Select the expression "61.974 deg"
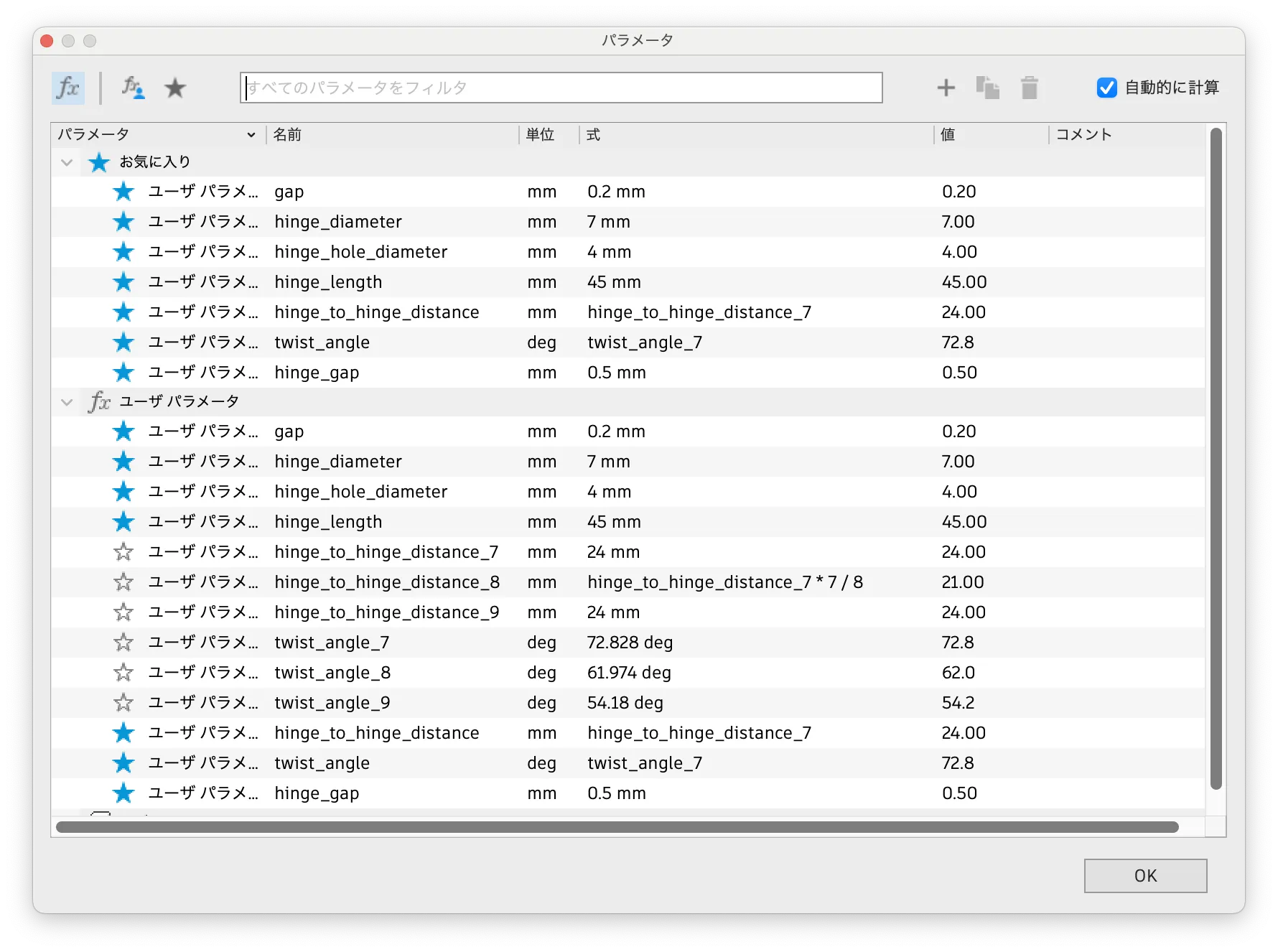The width and height of the screenshot is (1278, 952). [629, 673]
